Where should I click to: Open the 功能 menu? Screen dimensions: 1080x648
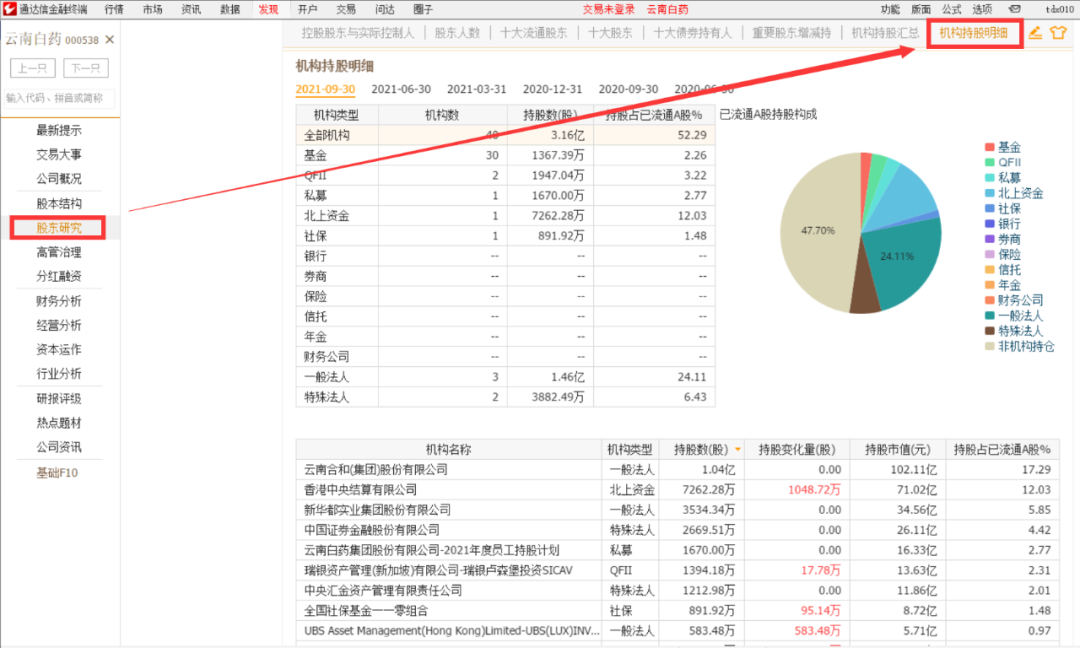pos(890,10)
